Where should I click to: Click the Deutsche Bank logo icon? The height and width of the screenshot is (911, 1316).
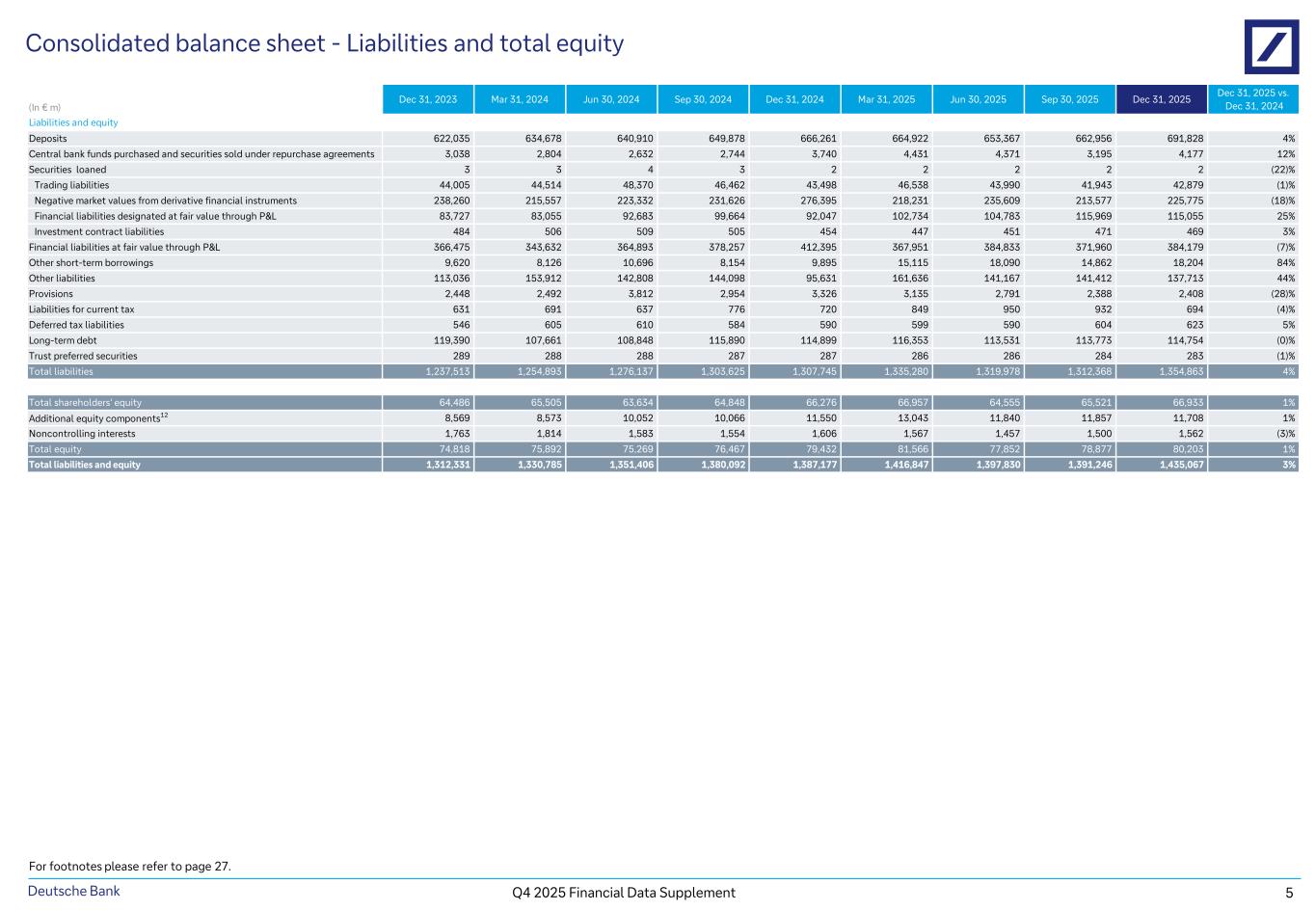1271,46
